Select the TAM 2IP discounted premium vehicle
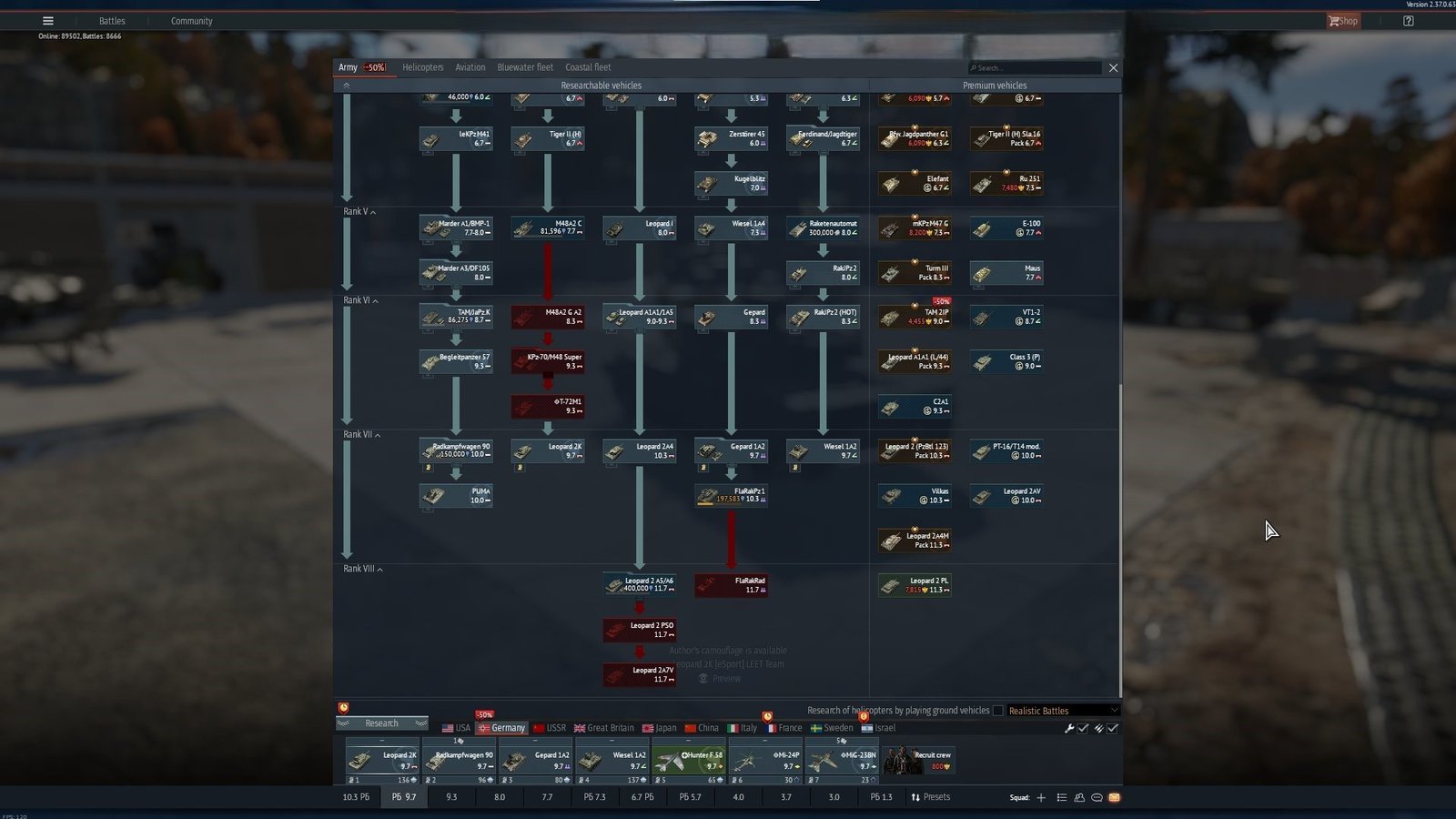 click(x=915, y=316)
